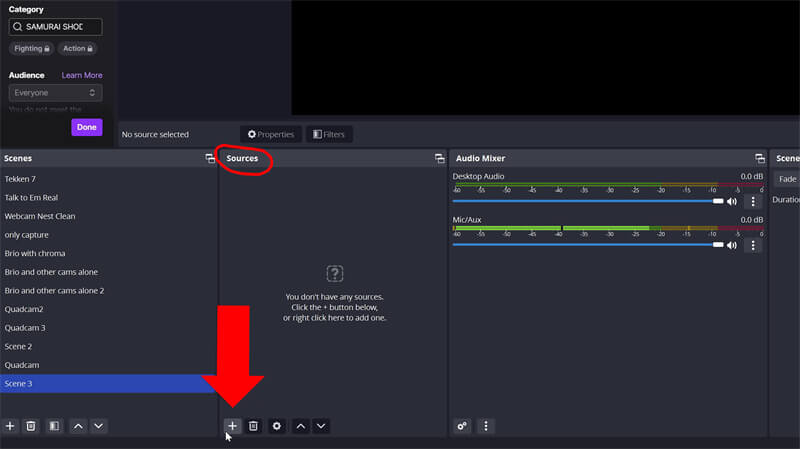Open advanced audio properties gear icon
Screen dimensions: 800x449
click(x=462, y=426)
